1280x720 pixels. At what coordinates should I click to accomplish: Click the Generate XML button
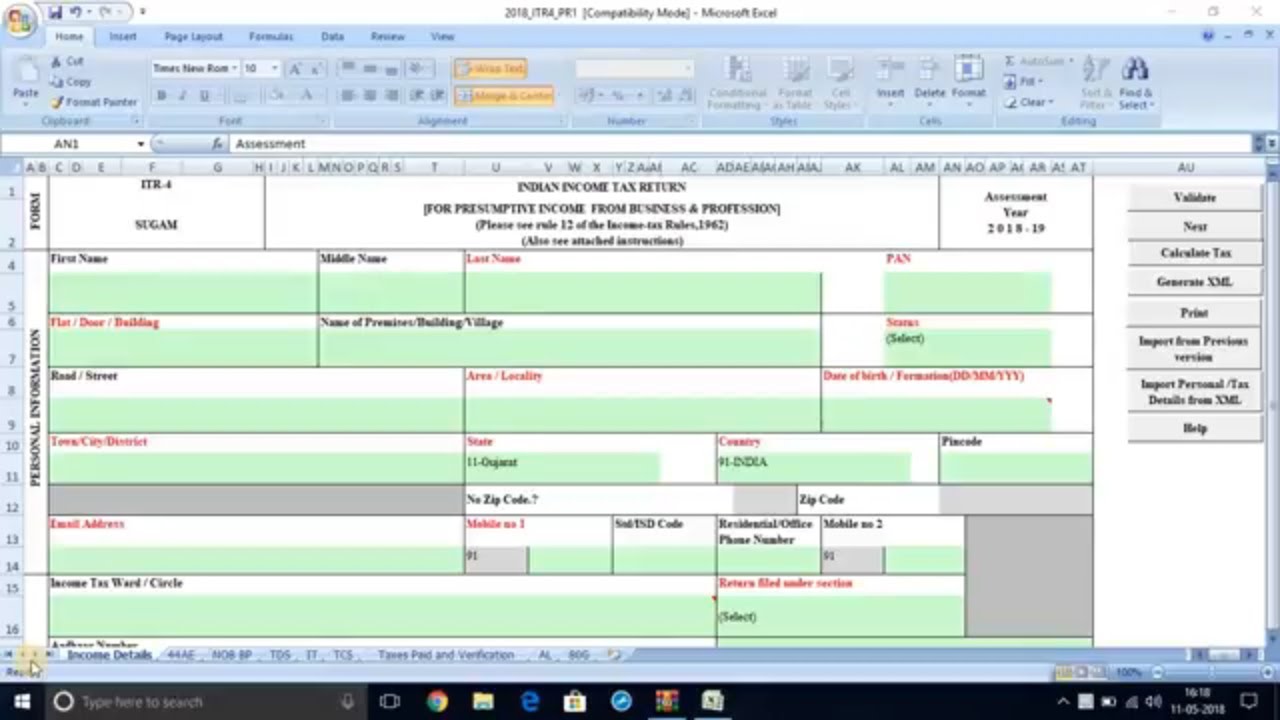(x=1195, y=283)
